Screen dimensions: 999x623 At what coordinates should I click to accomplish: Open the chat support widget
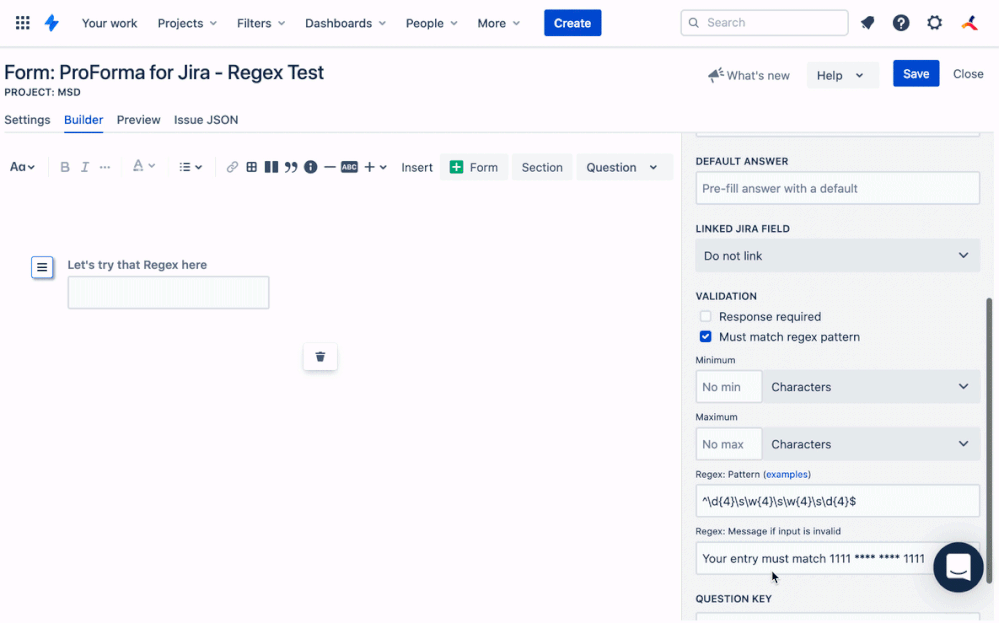[x=958, y=567]
